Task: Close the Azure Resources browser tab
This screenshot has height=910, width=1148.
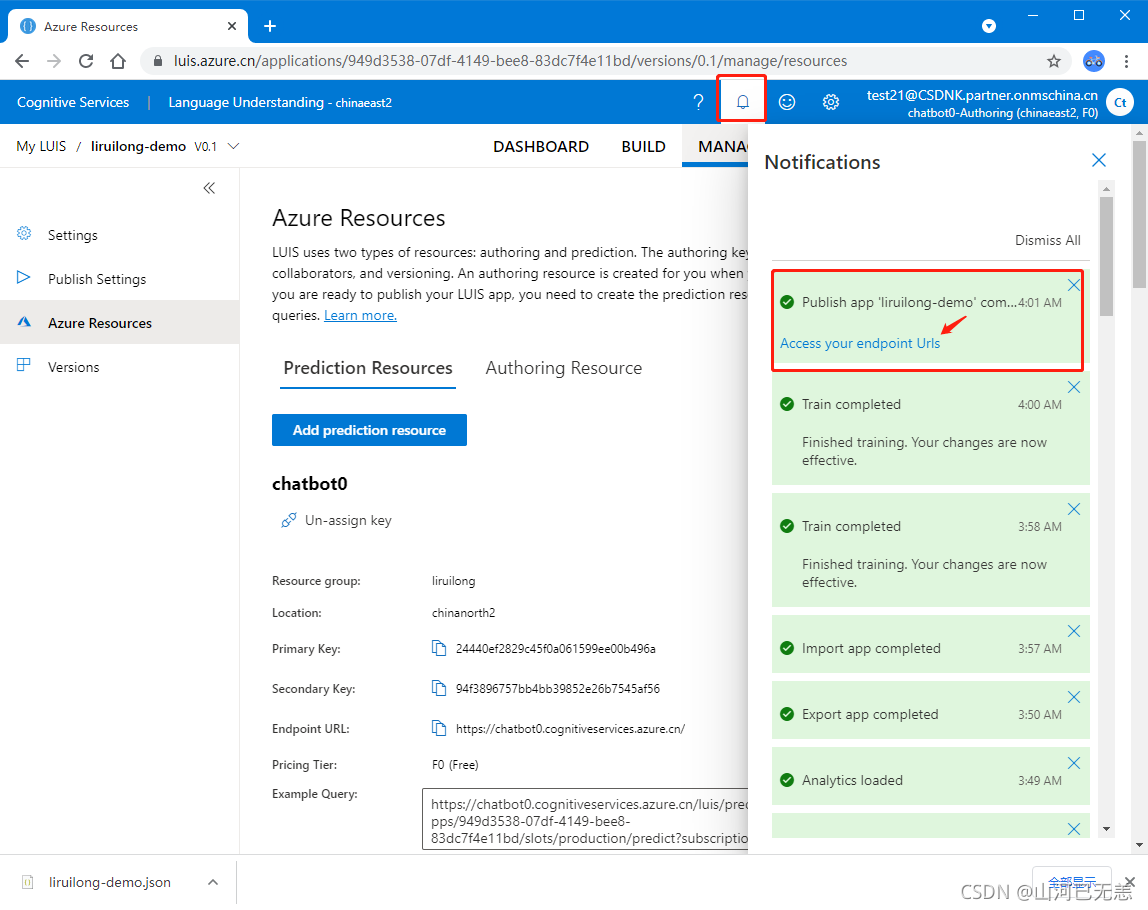Action: click(x=231, y=26)
